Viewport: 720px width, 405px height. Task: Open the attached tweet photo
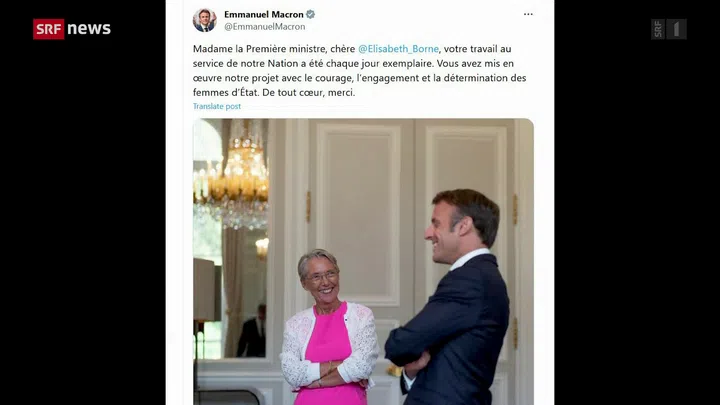[x=363, y=262]
